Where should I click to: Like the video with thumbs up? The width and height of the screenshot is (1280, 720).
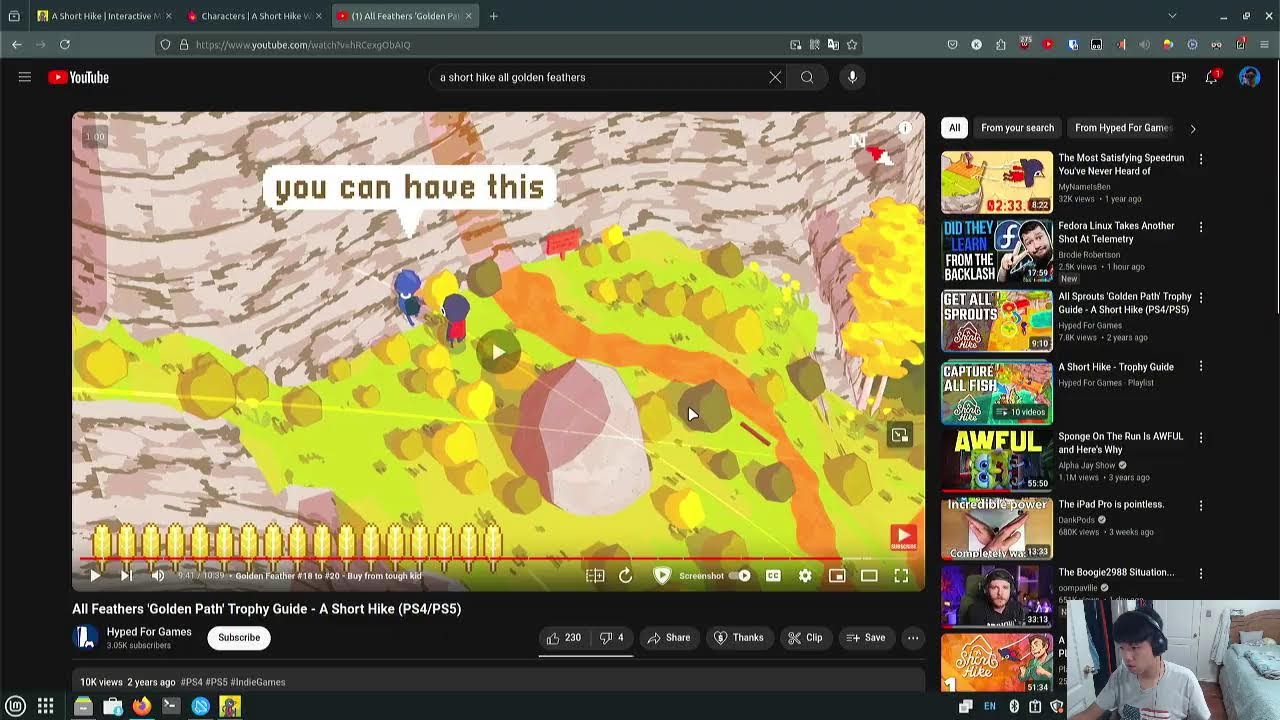point(563,638)
